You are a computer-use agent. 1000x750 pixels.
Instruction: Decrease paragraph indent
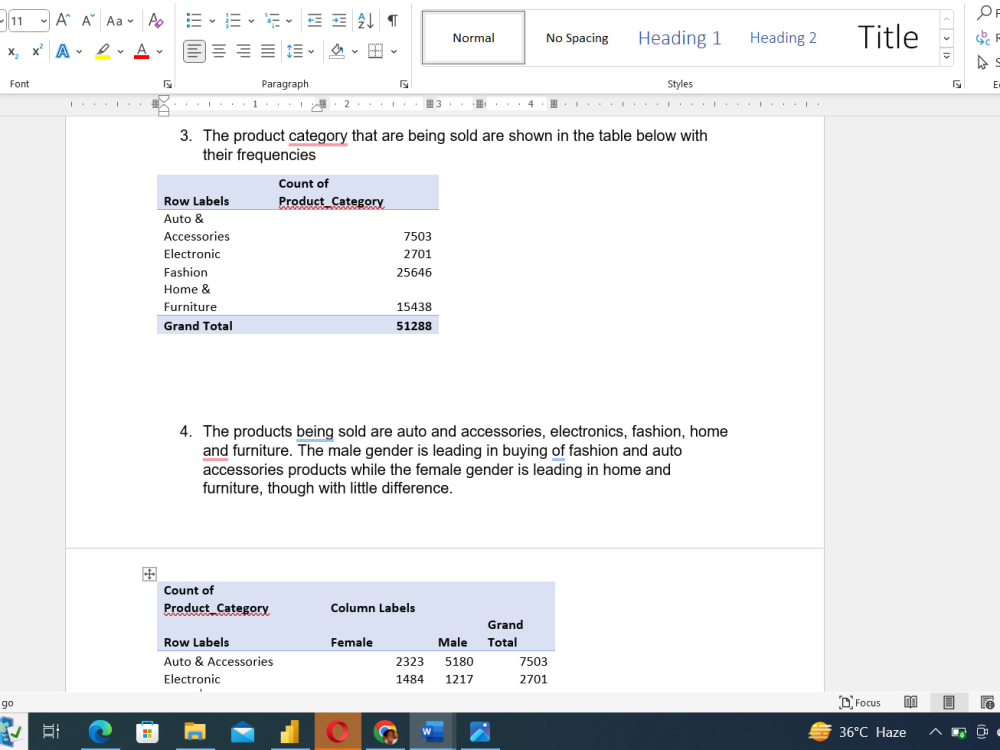pyautogui.click(x=314, y=20)
